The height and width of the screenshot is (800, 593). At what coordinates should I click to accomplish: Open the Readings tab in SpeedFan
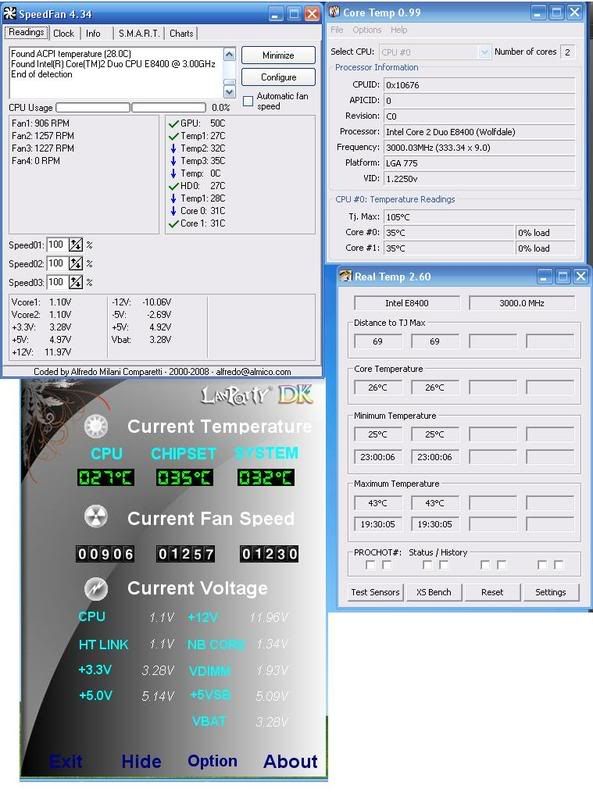pos(27,32)
